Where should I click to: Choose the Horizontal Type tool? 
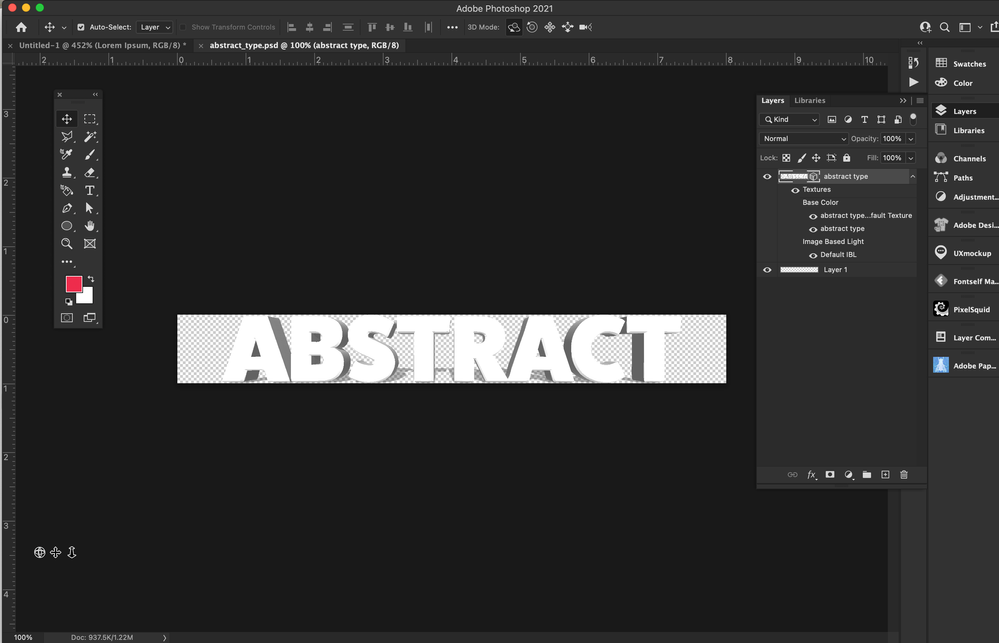click(90, 190)
